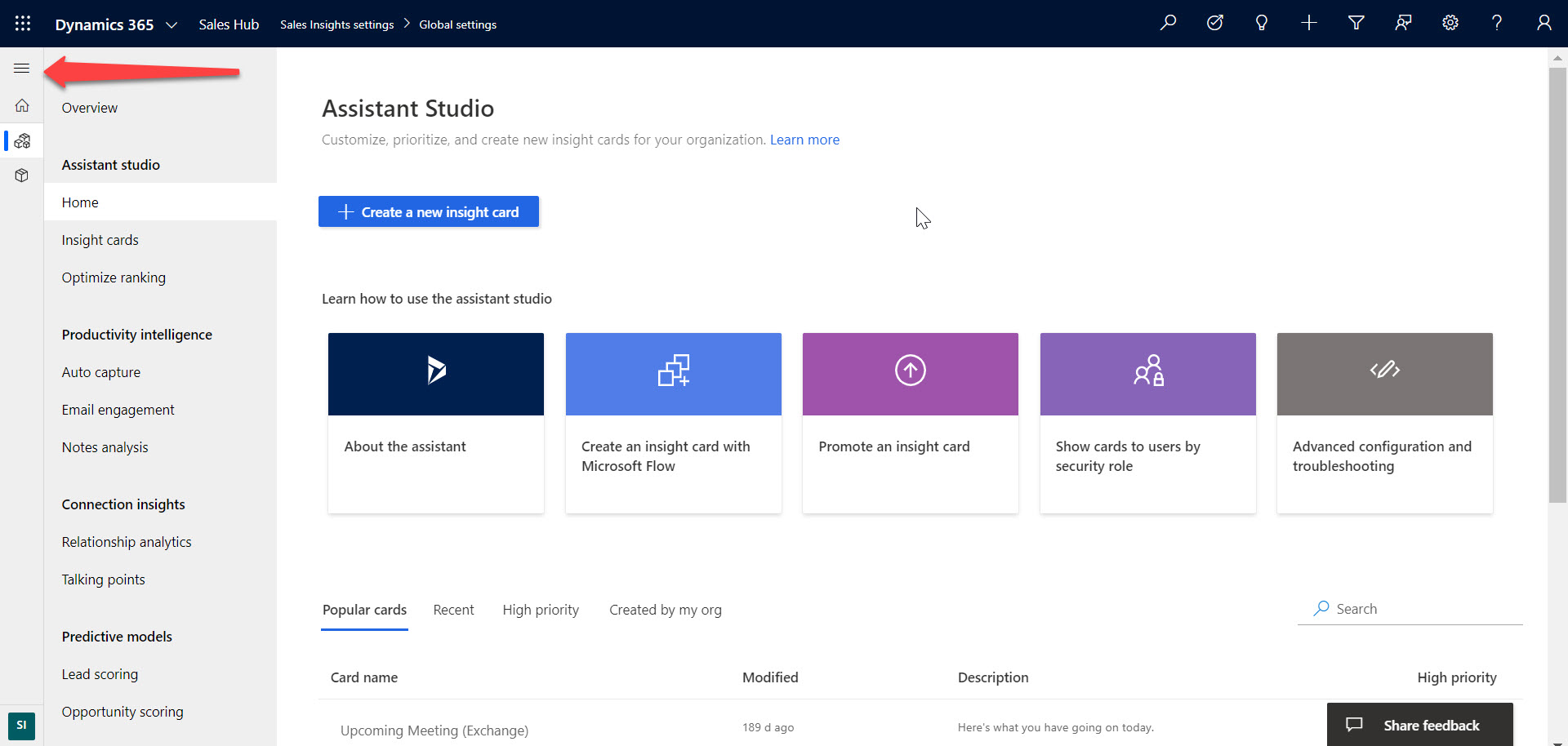
Task: Click the Dynamics logo icon on About tile
Action: pyautogui.click(x=436, y=371)
